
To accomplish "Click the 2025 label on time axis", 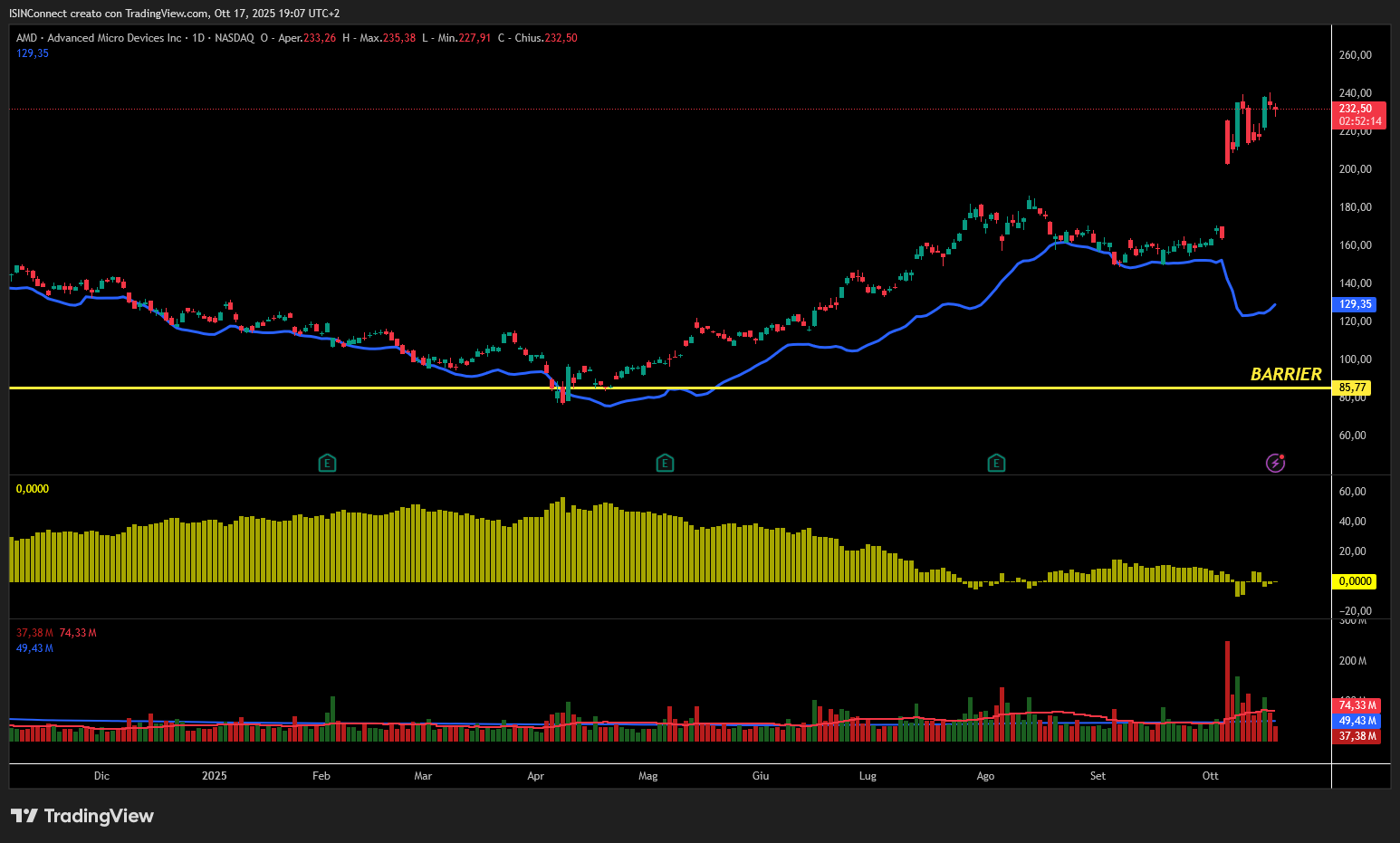I will (x=215, y=776).
